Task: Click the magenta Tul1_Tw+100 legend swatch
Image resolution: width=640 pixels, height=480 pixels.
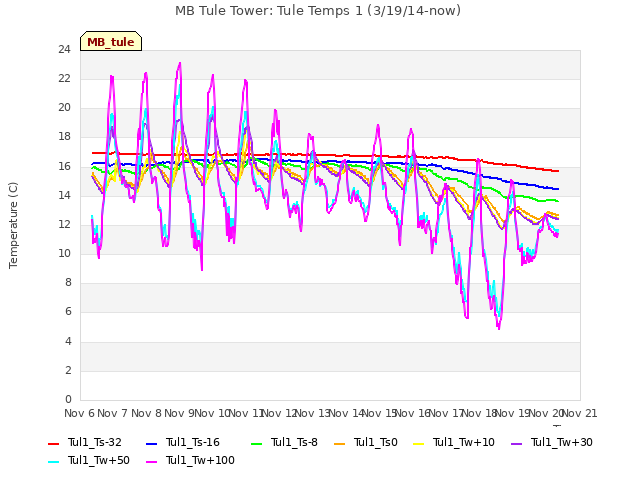Action: pyautogui.click(x=151, y=461)
